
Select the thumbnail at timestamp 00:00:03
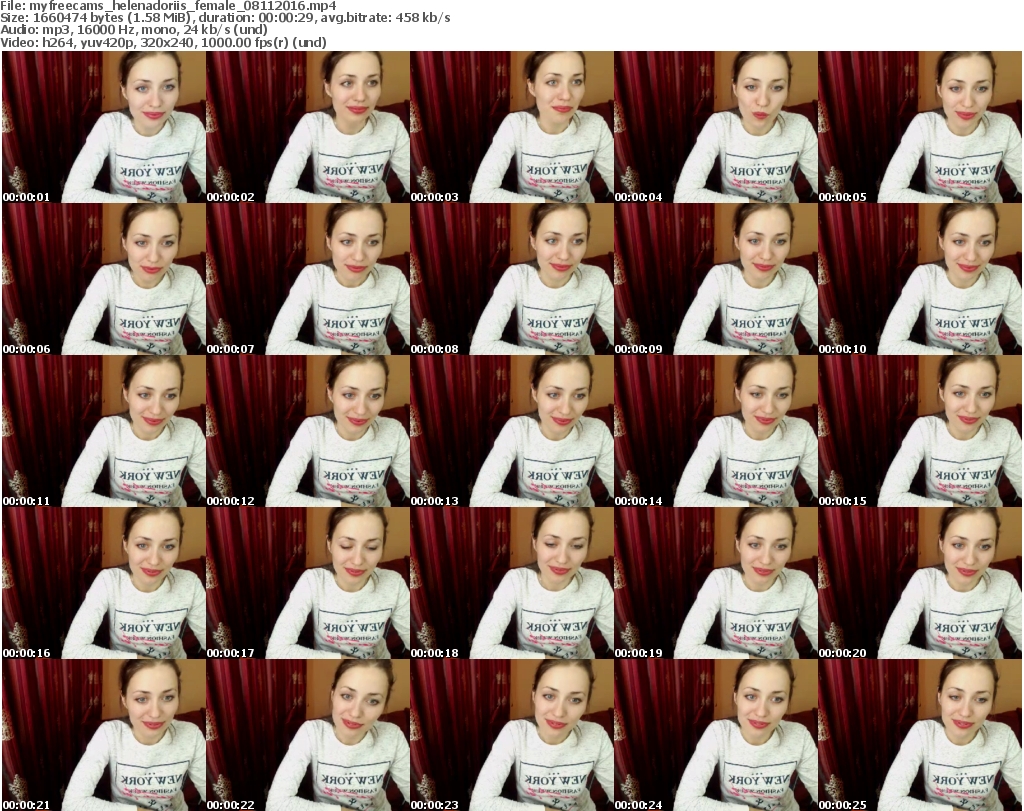(x=511, y=127)
